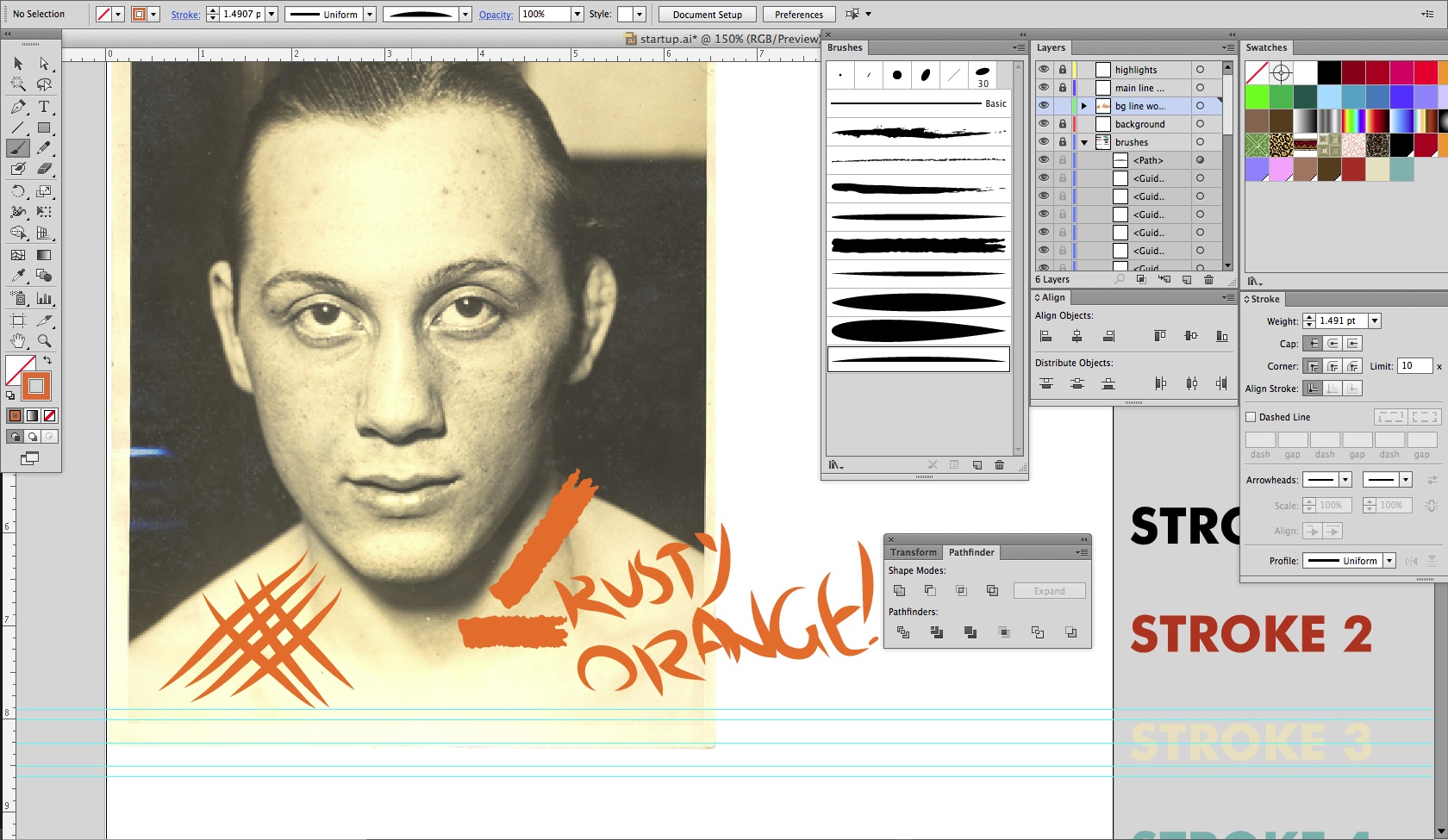The height and width of the screenshot is (840, 1448).
Task: Click the Stroke link in control bar
Action: point(185,15)
